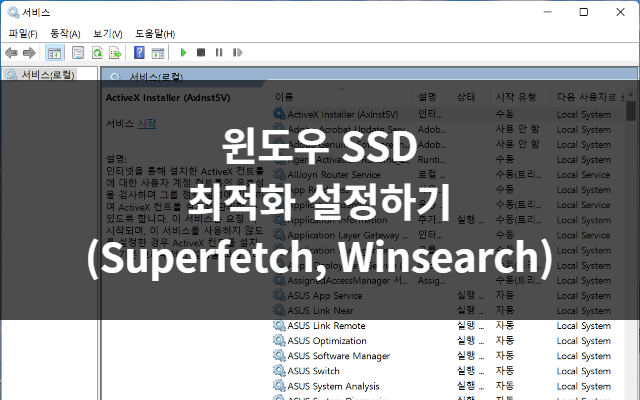The width and height of the screenshot is (640, 400).
Task: Click gear icon beside ASUS Optimization
Action: tap(279, 340)
